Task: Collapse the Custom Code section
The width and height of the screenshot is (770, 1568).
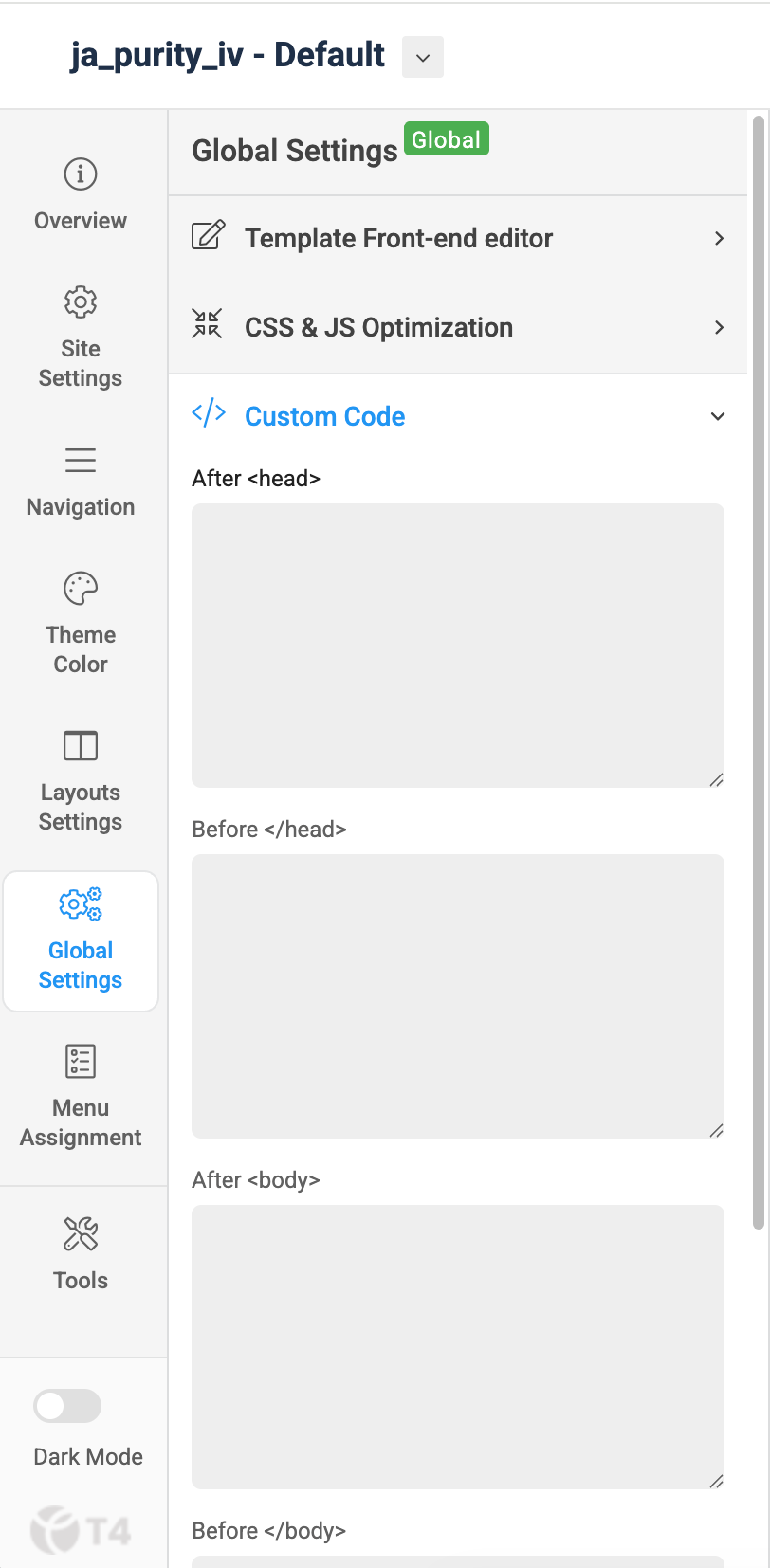Action: pos(718,416)
